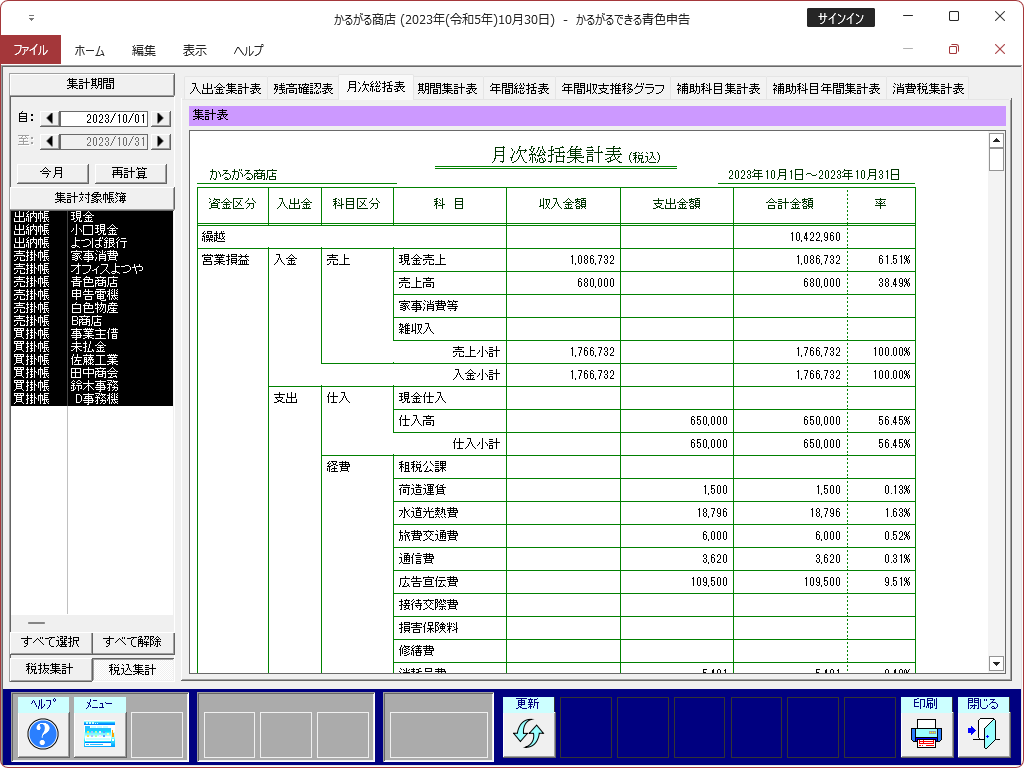1024x768 pixels.
Task: Click the 集計対象帳簿 header button
Action: pos(92,198)
